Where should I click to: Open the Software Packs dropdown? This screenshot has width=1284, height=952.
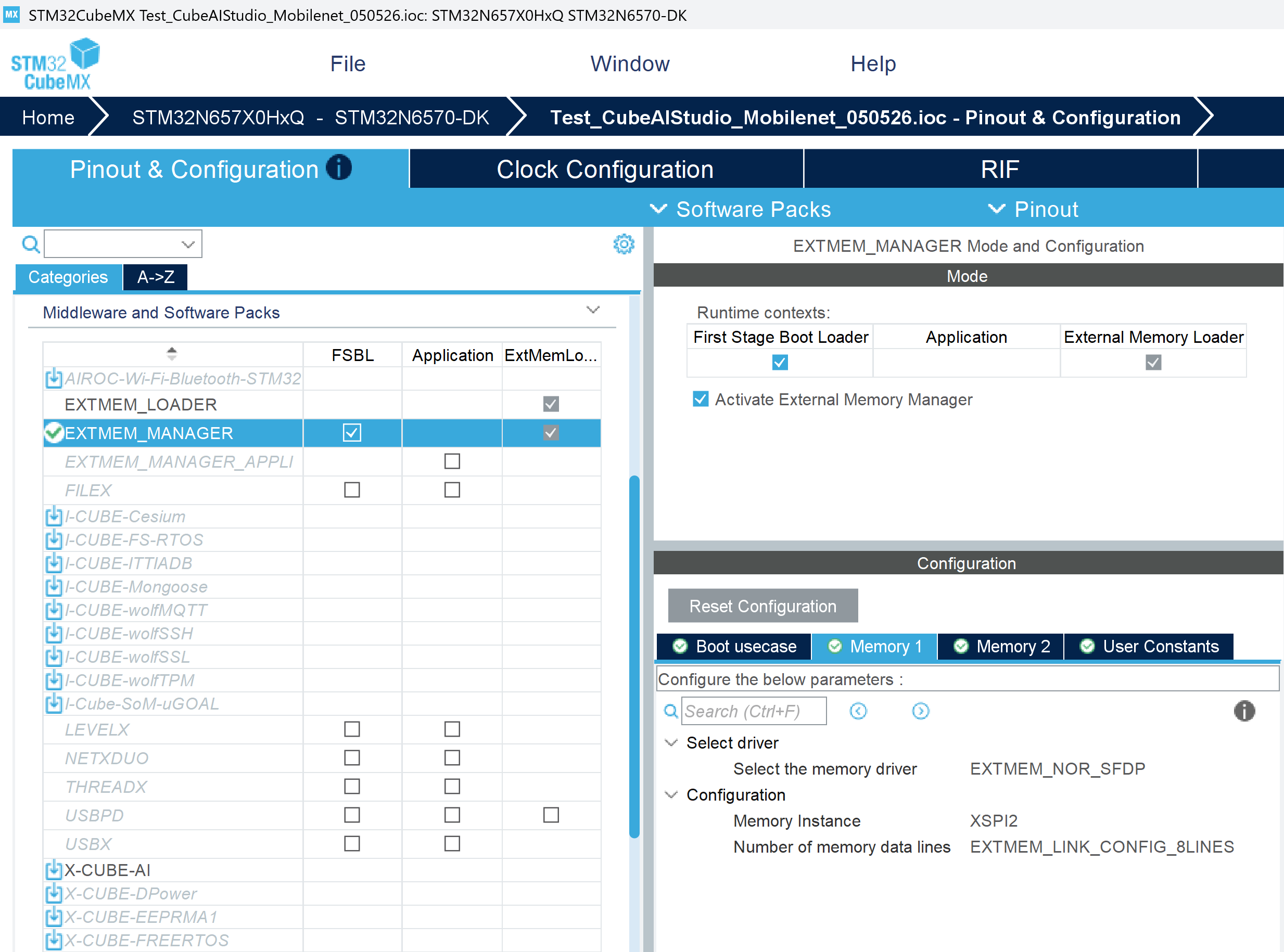click(x=740, y=209)
